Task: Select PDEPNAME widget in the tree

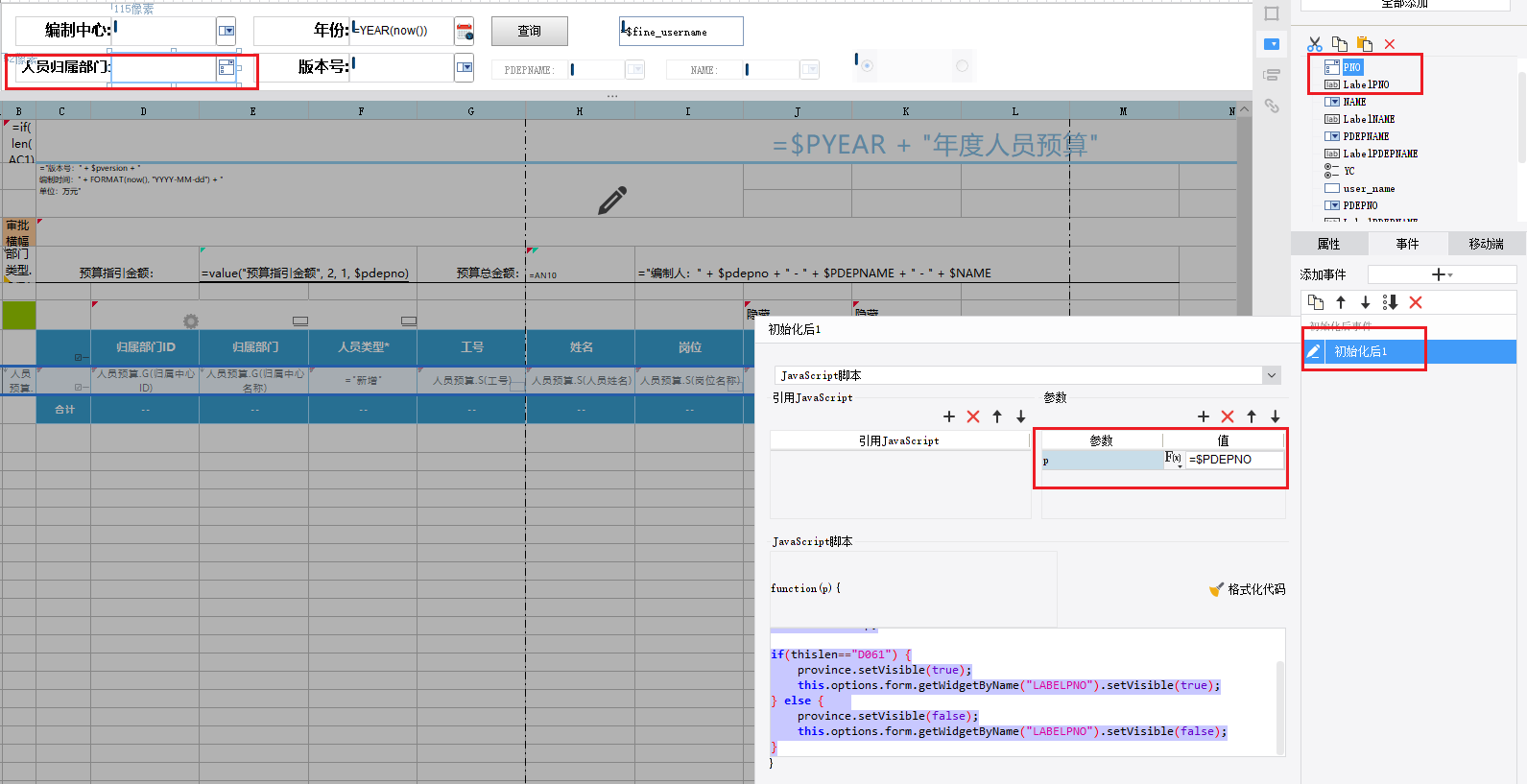Action: 1365,136
